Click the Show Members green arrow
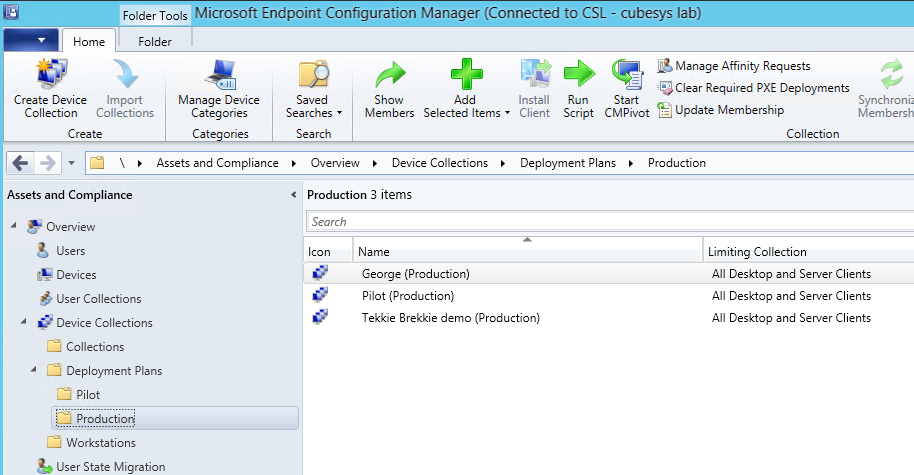914x475 pixels. (389, 76)
